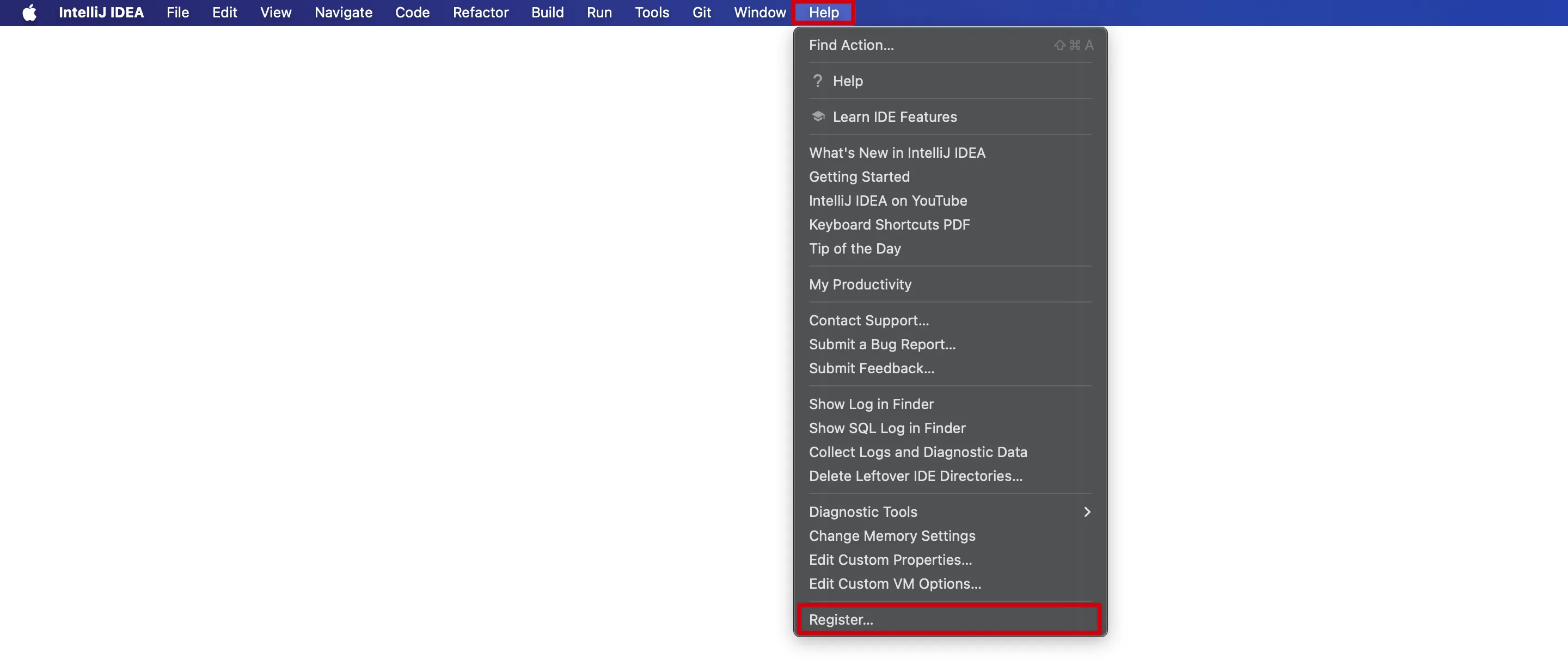Choose Collect Logs and Diagnostic Data
1568x666 pixels.
coord(917,452)
